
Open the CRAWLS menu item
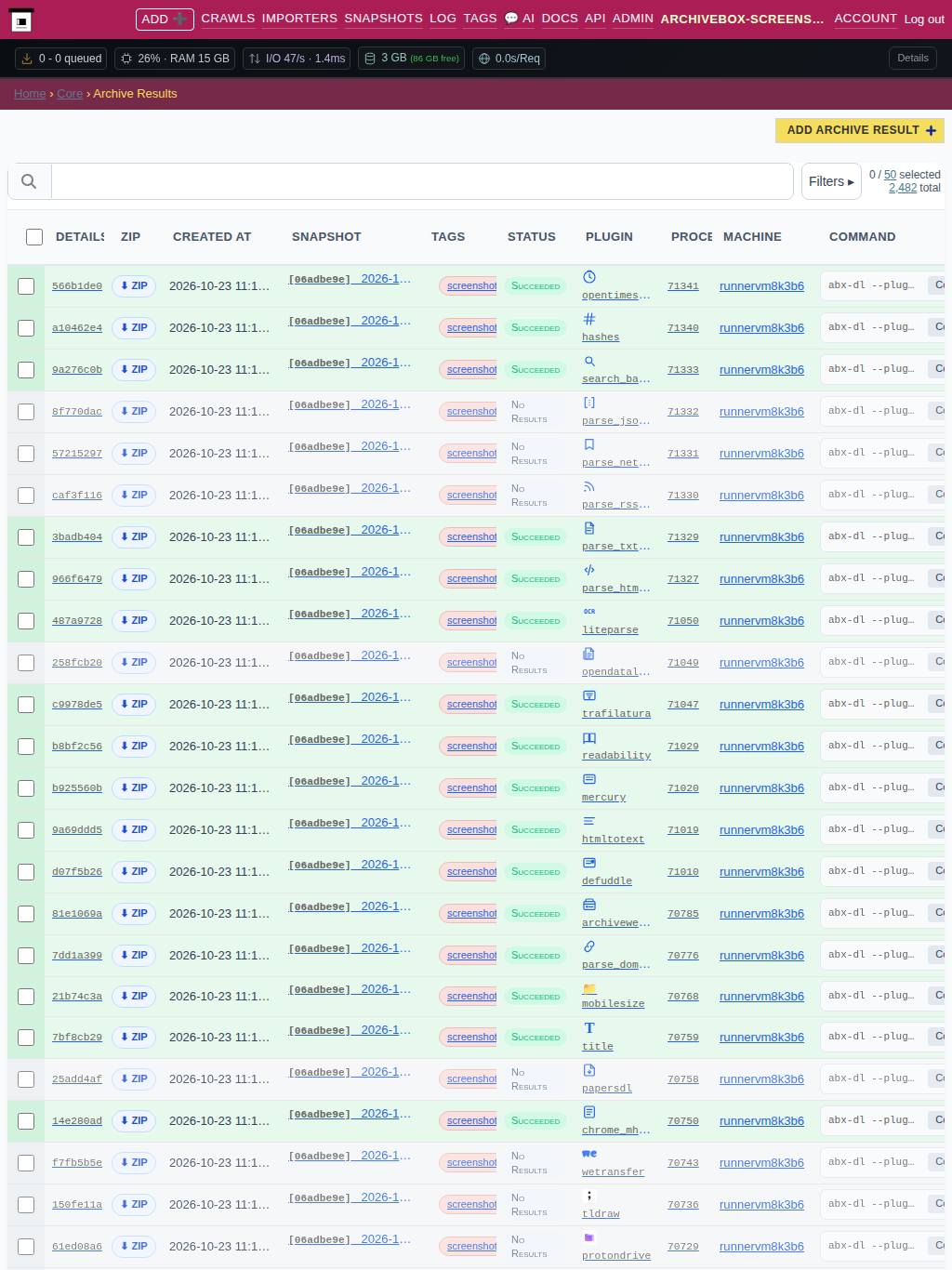pos(228,19)
